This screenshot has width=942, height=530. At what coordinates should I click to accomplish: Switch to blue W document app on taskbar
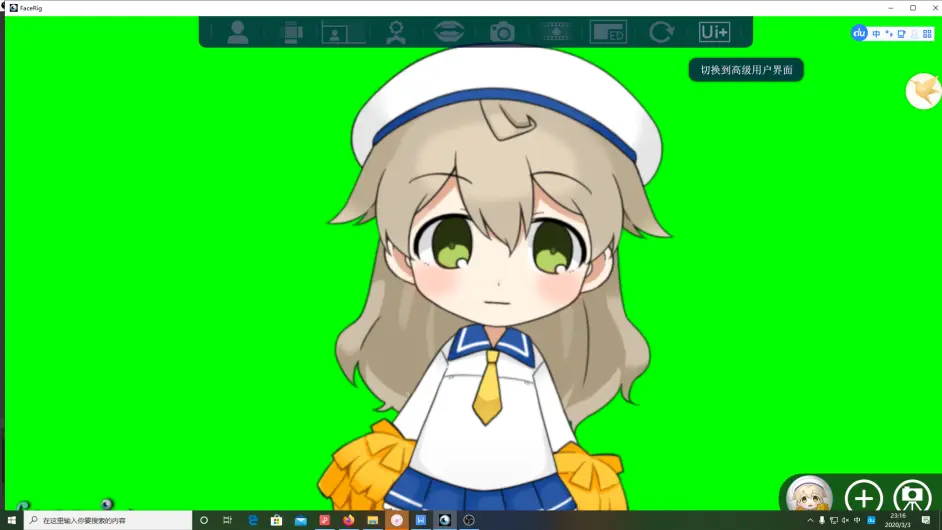pyautogui.click(x=421, y=520)
